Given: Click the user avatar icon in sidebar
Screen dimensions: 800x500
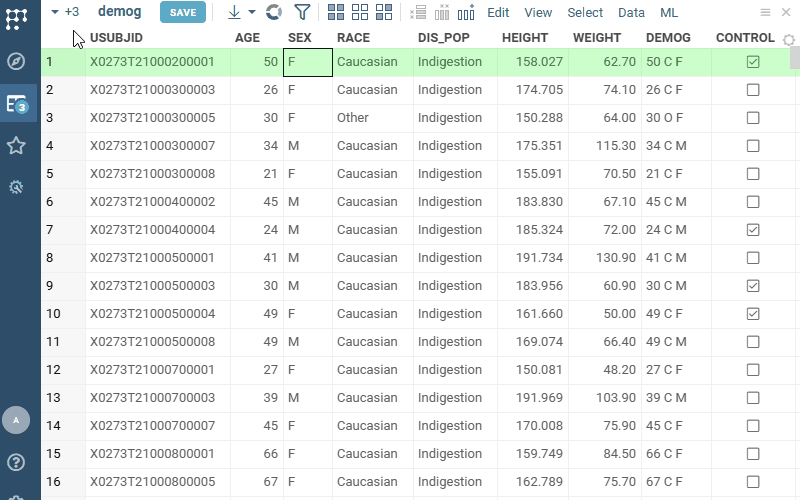Looking at the screenshot, I should (x=16, y=420).
